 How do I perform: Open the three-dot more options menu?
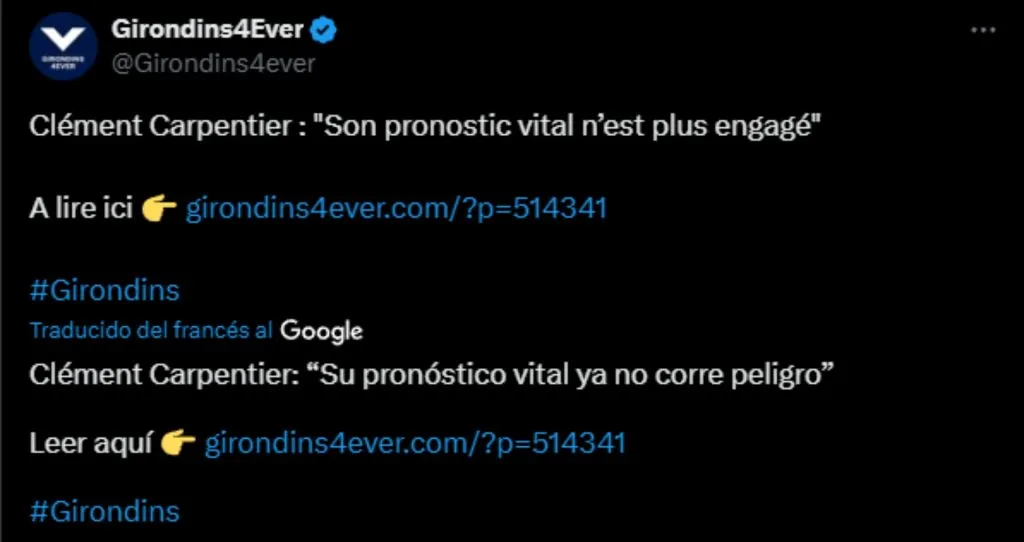pyautogui.click(x=983, y=31)
